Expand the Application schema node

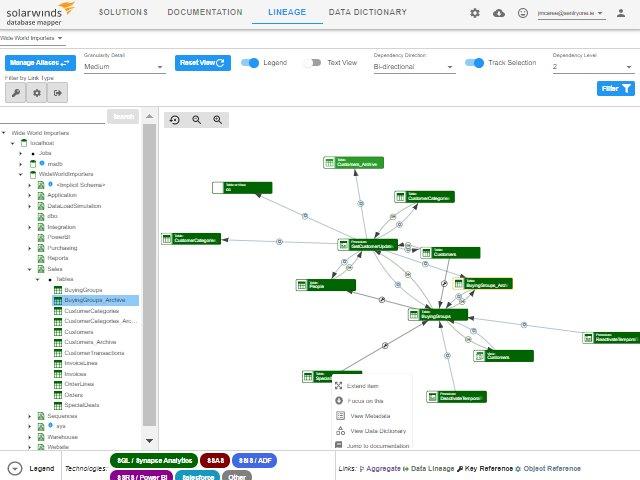click(x=29, y=196)
